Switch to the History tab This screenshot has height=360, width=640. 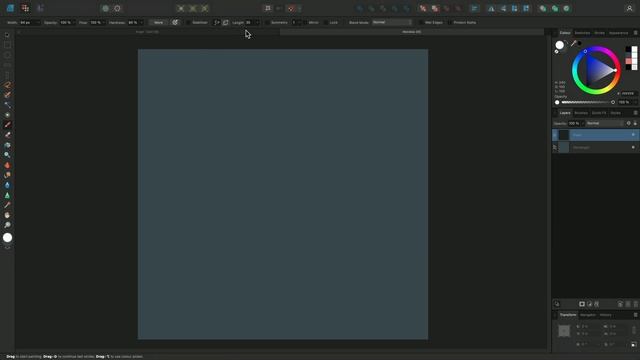[x=605, y=315]
